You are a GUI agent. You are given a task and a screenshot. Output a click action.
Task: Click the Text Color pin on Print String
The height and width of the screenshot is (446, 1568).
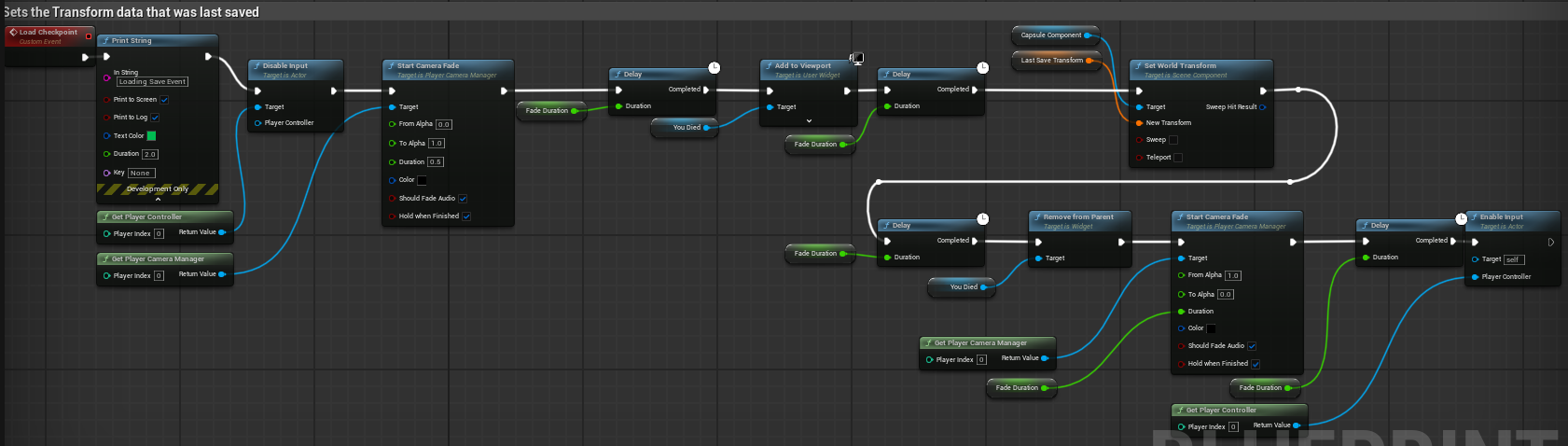click(x=107, y=136)
